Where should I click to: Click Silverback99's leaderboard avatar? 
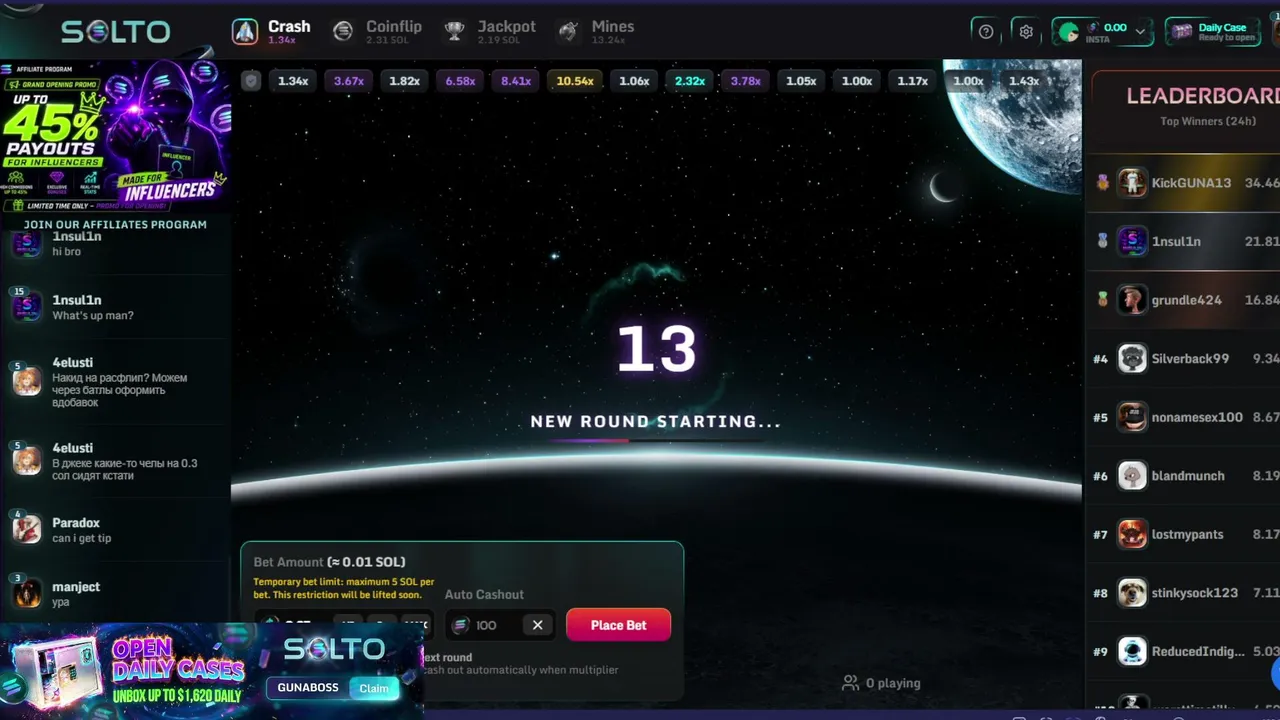coord(1132,358)
